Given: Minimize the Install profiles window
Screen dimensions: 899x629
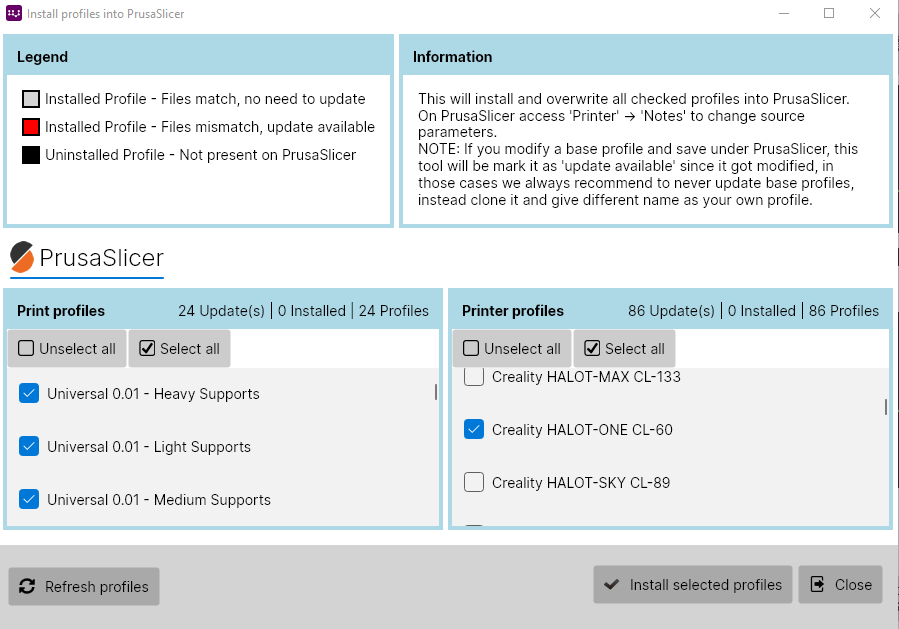Looking at the screenshot, I should pyautogui.click(x=784, y=13).
